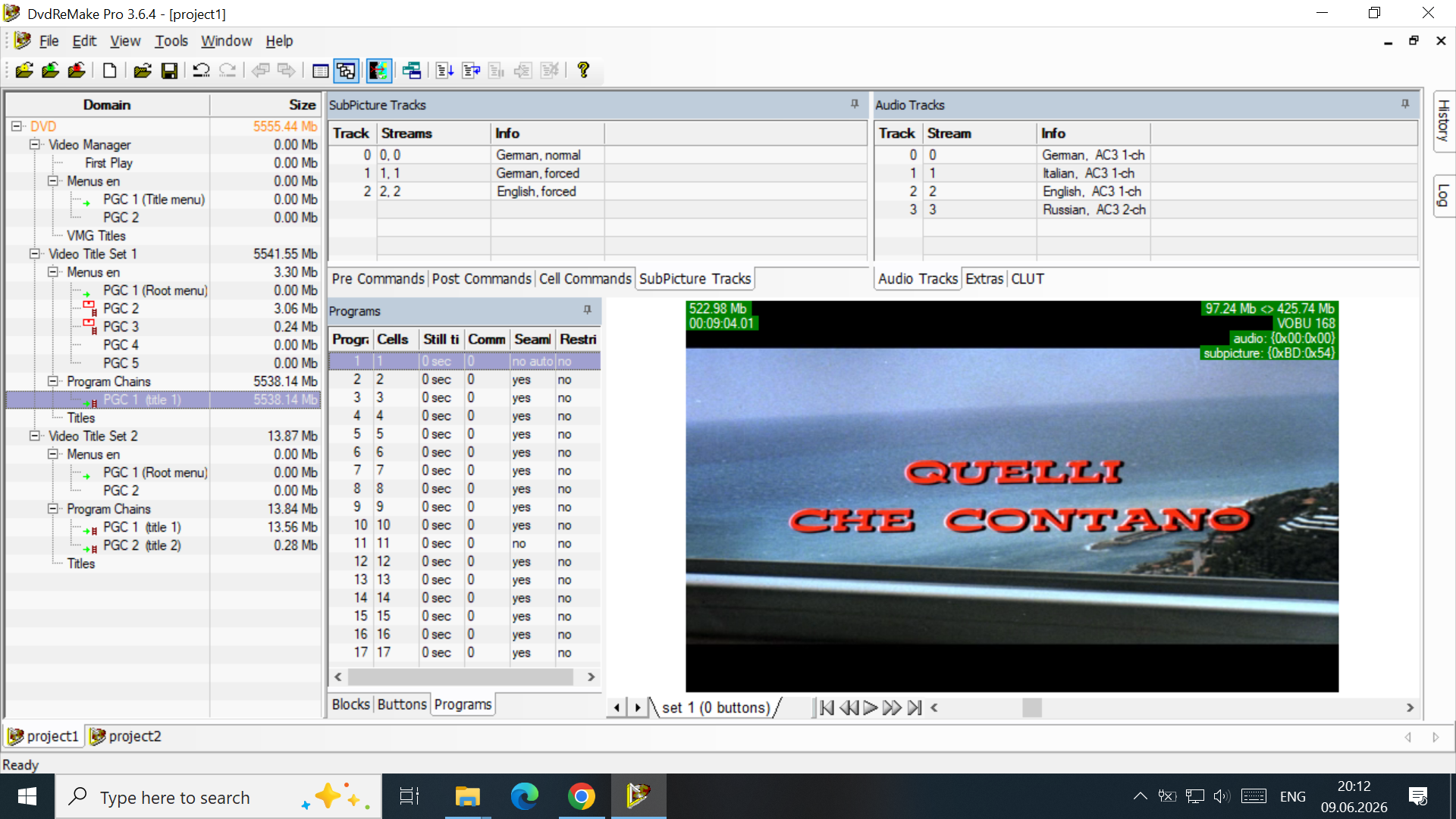Switch to the CLUT tab
This screenshot has width=1456, height=819.
[1028, 279]
